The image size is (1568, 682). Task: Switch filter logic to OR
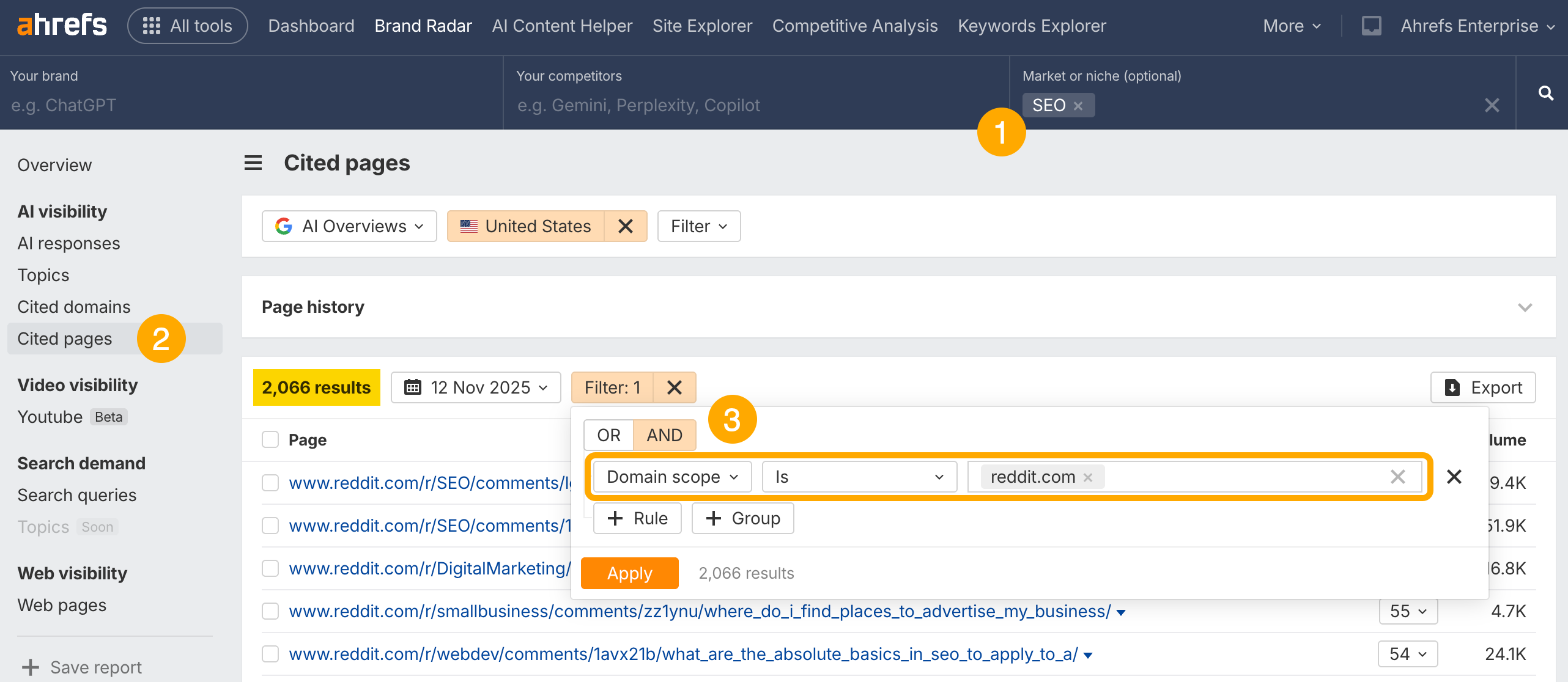pyautogui.click(x=608, y=435)
